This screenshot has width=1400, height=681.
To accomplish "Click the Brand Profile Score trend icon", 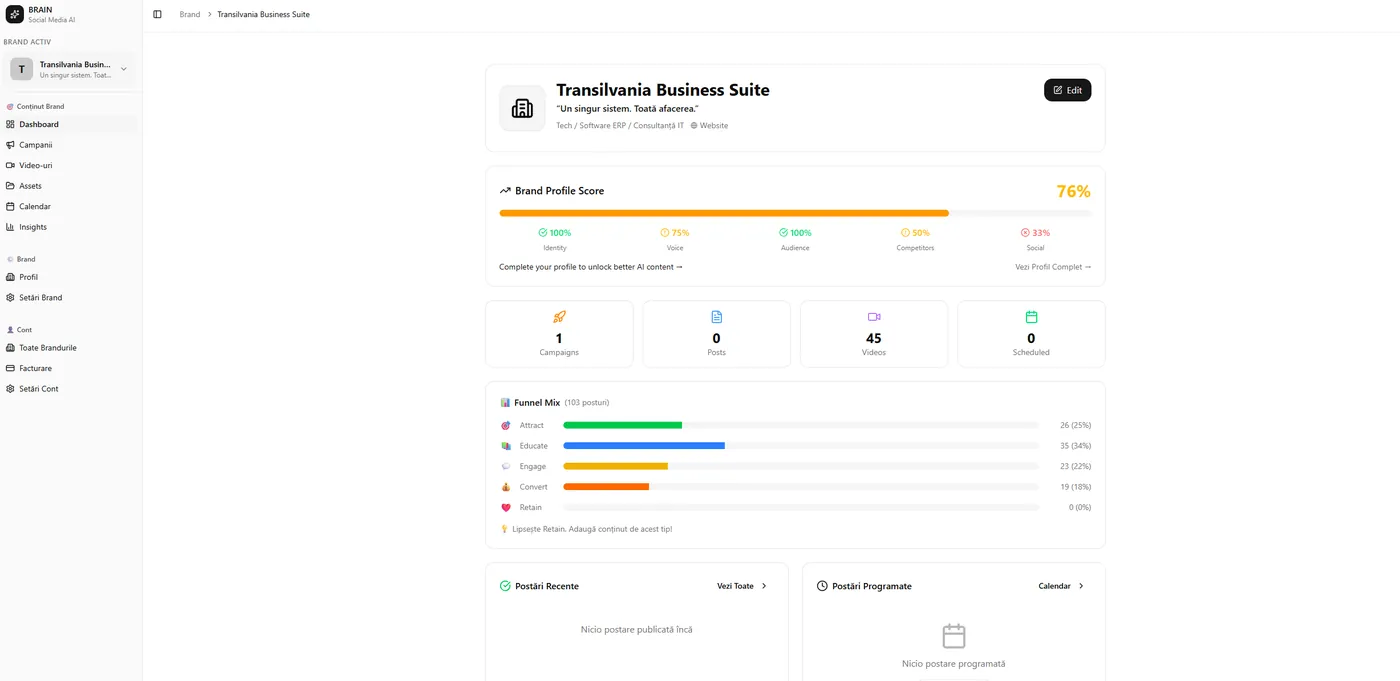I will [505, 191].
